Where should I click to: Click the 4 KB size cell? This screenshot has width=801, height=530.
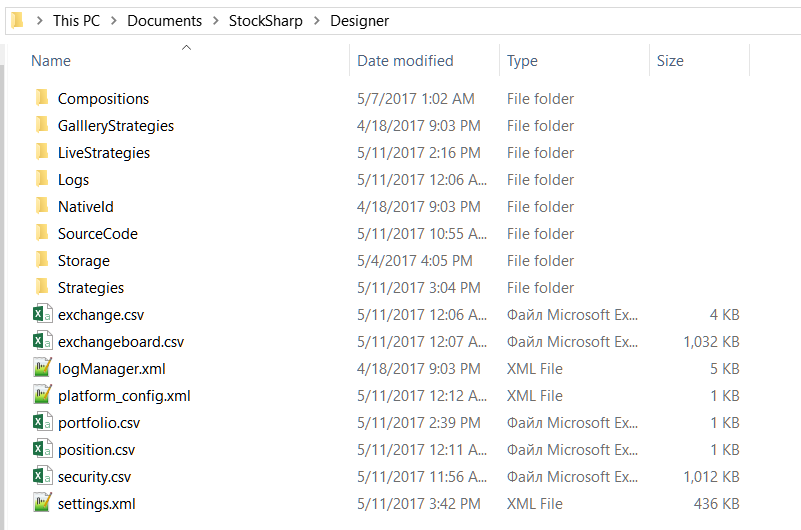click(x=724, y=315)
